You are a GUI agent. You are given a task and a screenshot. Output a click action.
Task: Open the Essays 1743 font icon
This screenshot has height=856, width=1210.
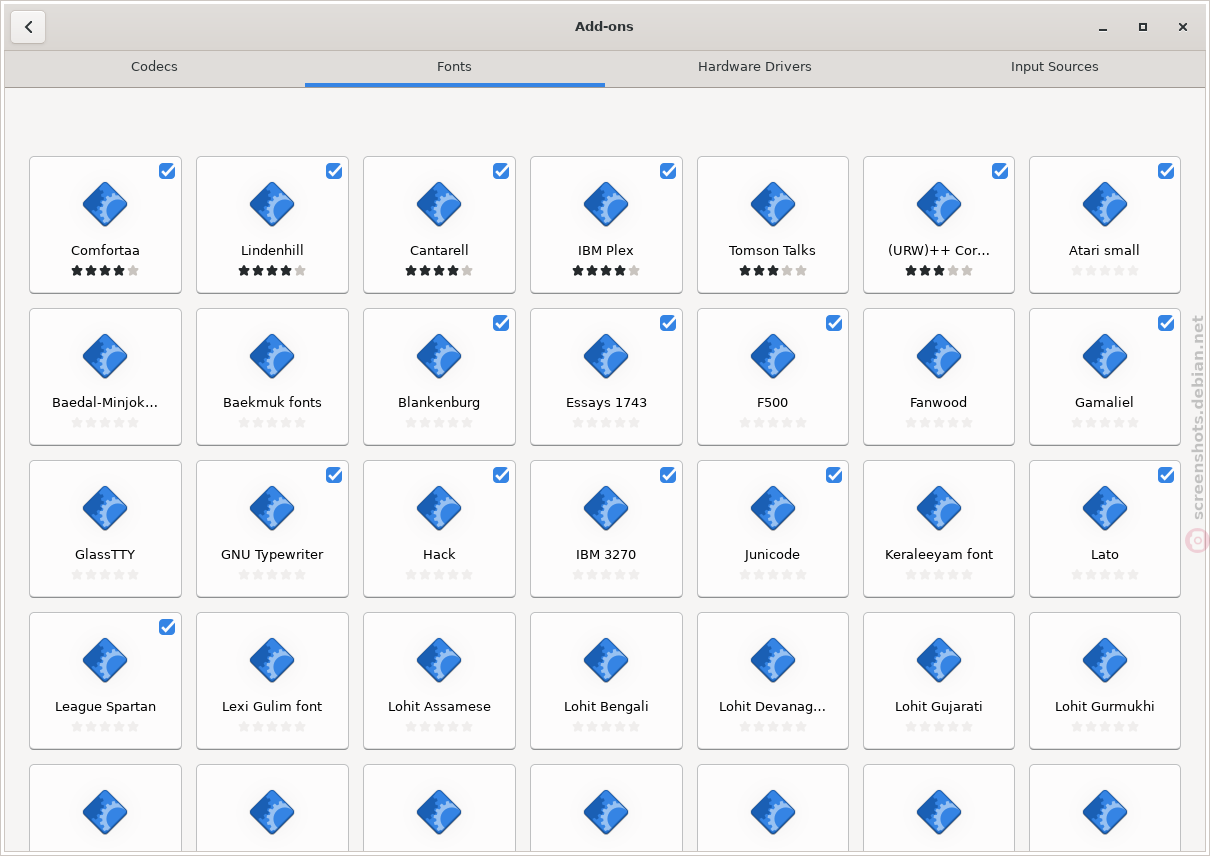(x=606, y=357)
